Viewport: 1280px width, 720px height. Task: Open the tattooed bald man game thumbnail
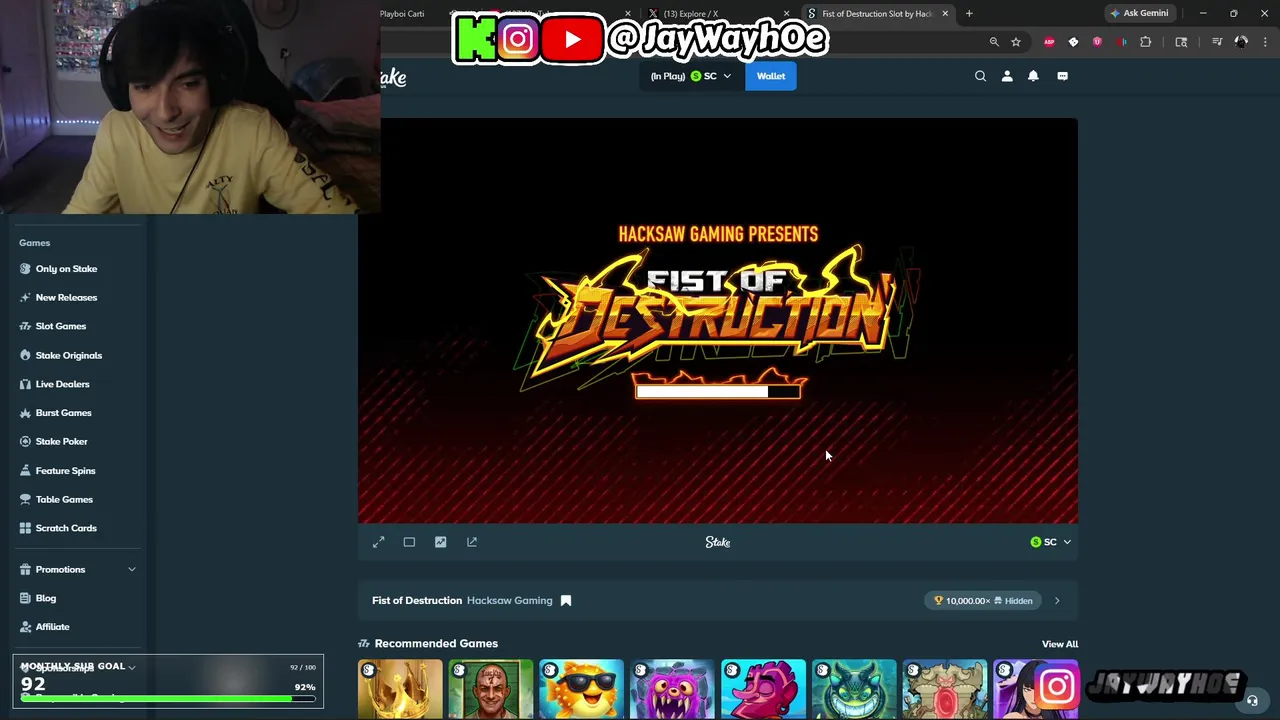click(x=491, y=689)
